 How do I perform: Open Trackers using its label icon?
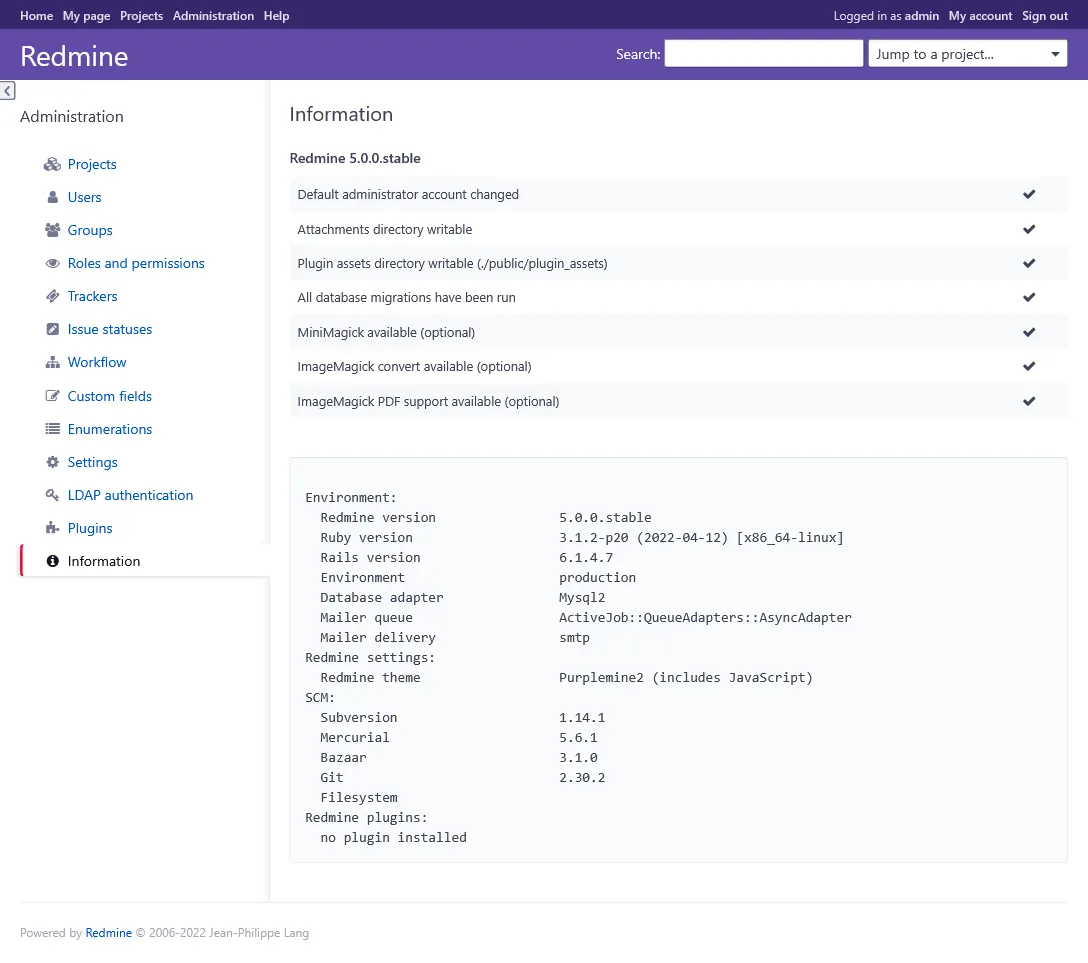point(52,296)
